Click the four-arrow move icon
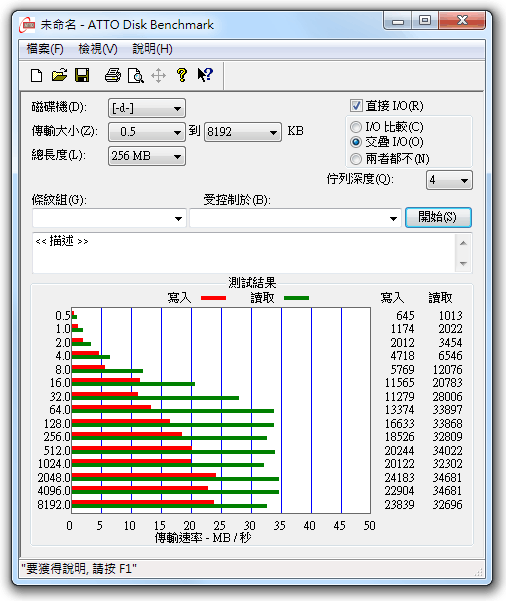Screen dimensions: 506x601 tap(158, 76)
